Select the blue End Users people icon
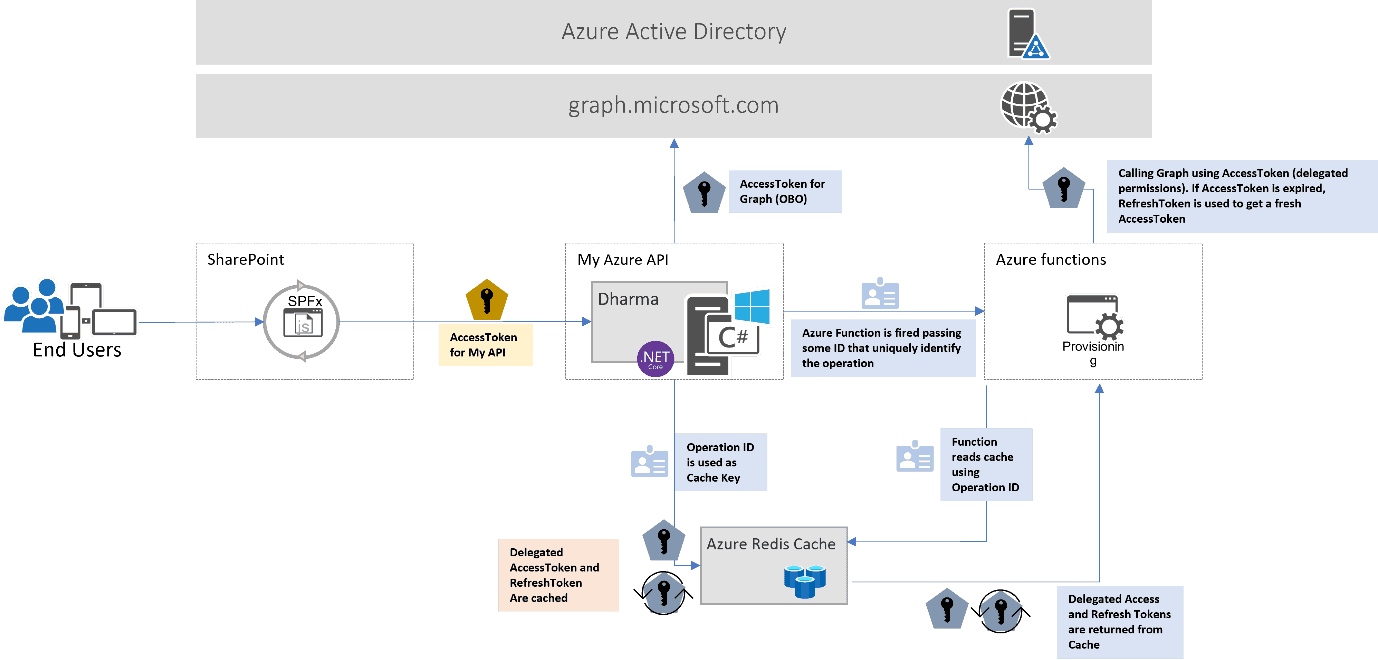Screen dimensions: 1378x660 coord(34,304)
